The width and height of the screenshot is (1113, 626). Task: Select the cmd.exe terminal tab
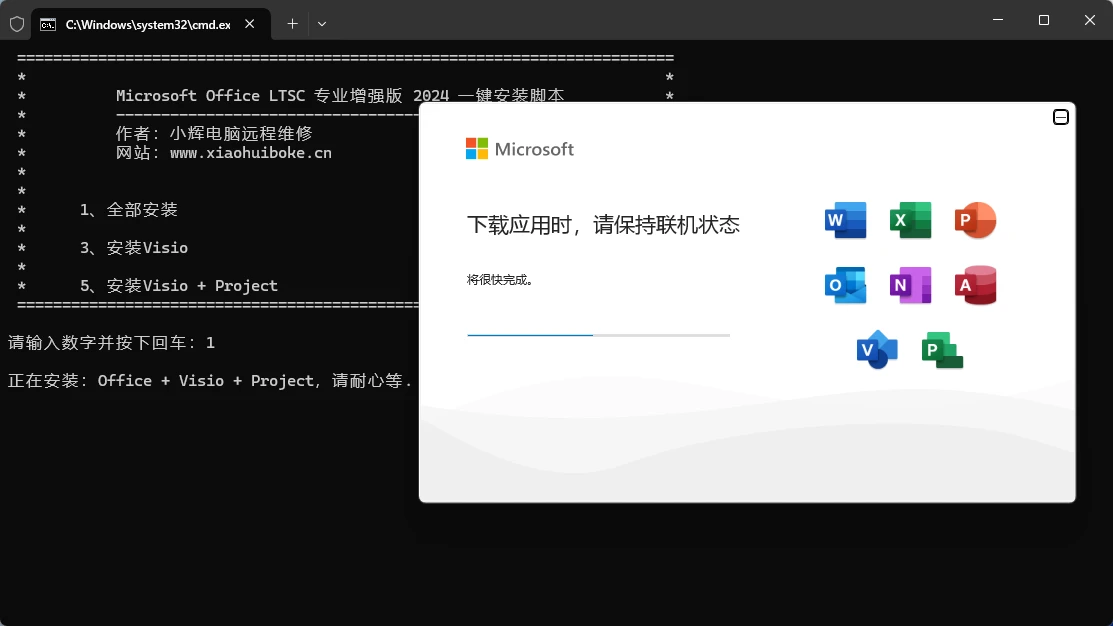tap(150, 24)
